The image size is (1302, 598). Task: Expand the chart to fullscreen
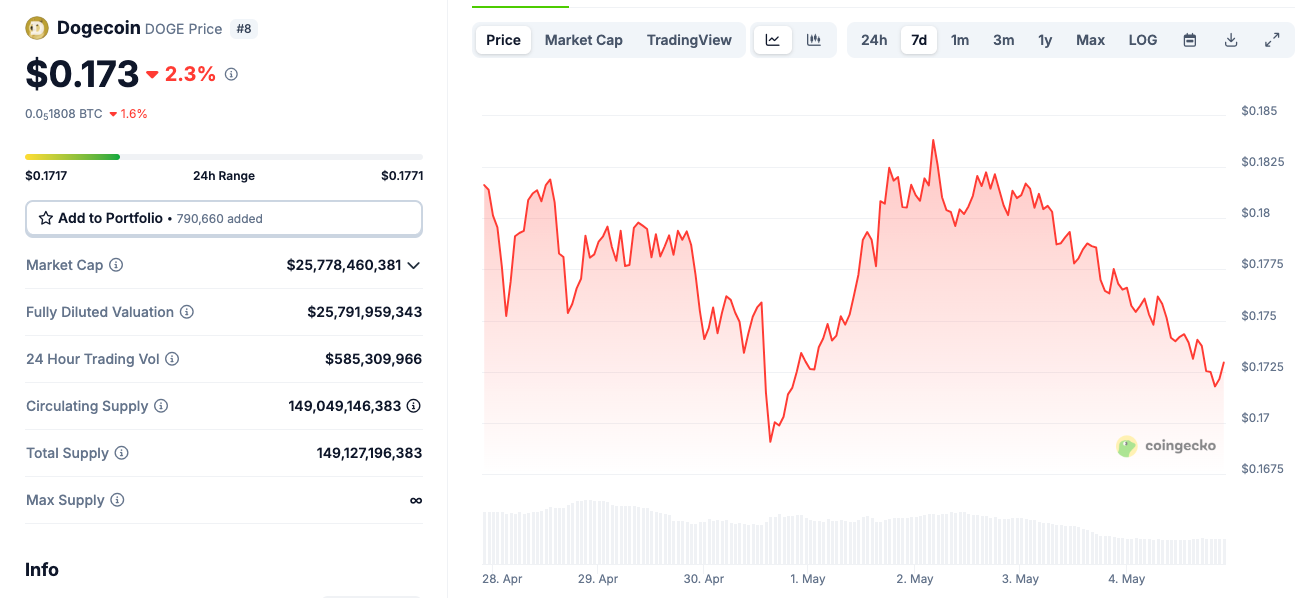coord(1272,40)
